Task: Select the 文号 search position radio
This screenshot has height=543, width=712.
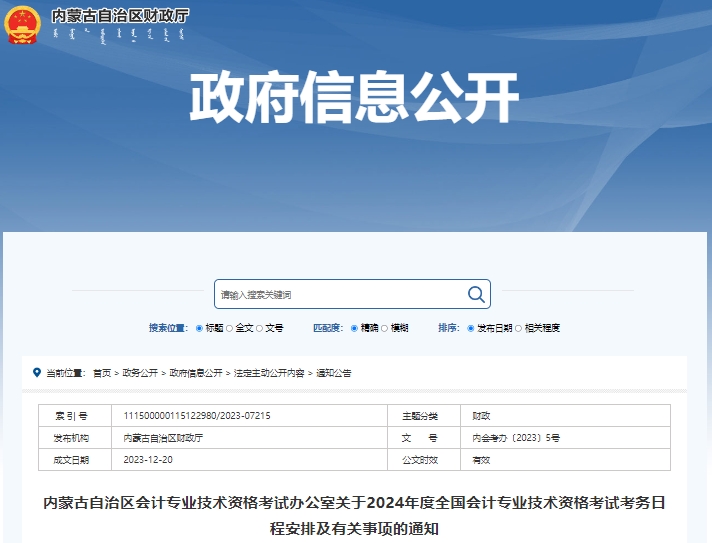Action: coord(260,328)
